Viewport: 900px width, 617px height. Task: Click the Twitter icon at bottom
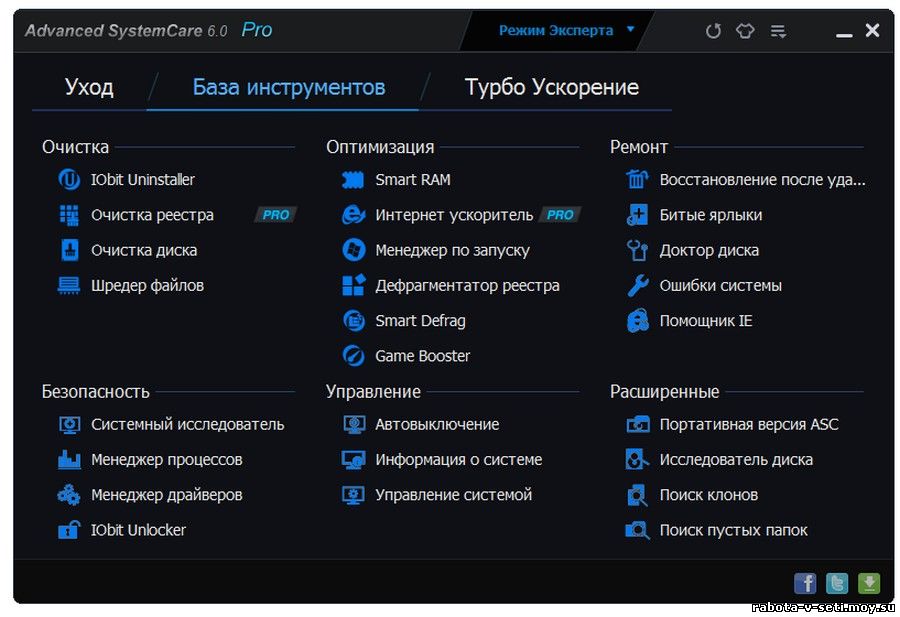coord(837,584)
